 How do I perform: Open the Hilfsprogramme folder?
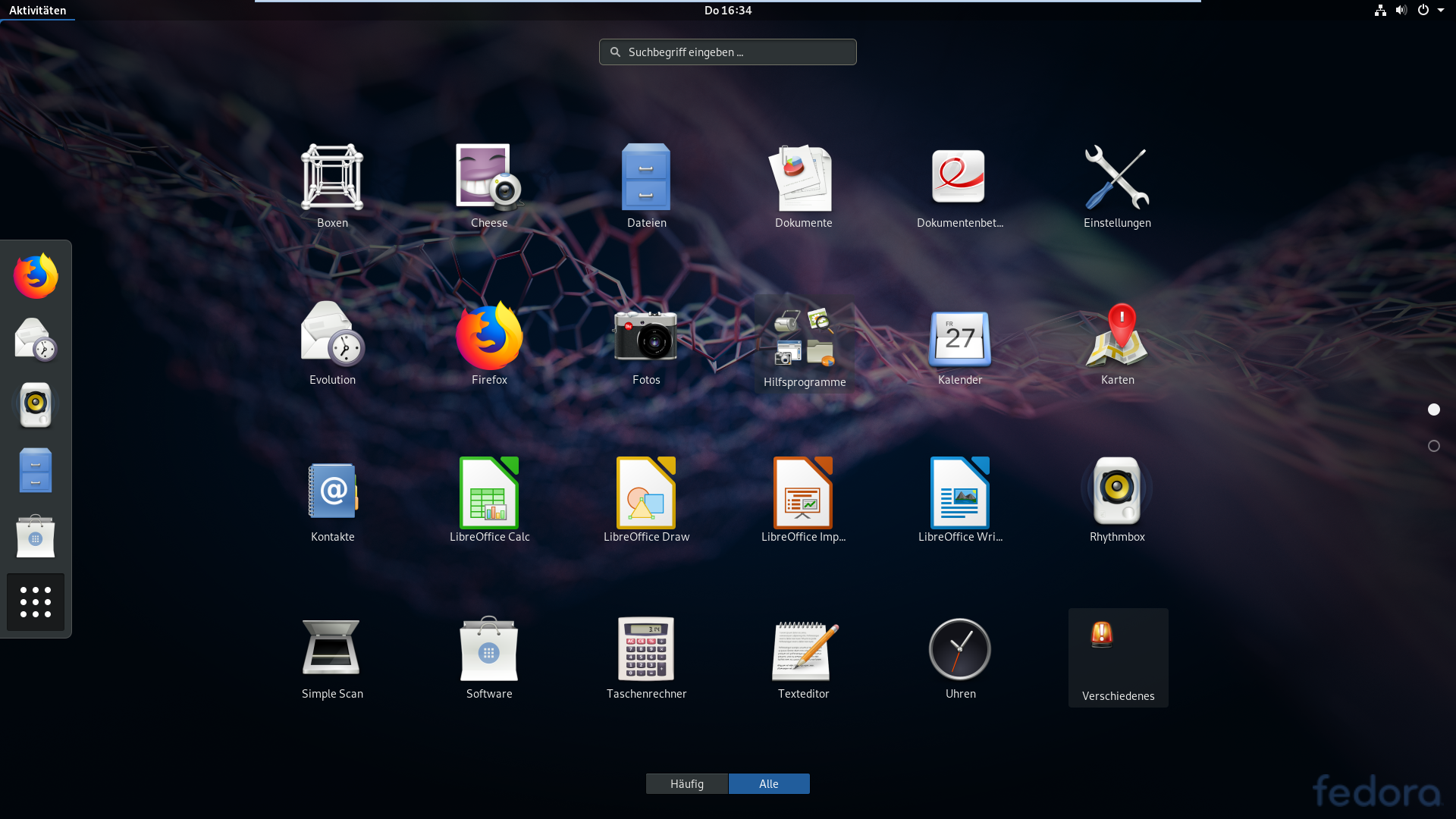[x=804, y=344]
